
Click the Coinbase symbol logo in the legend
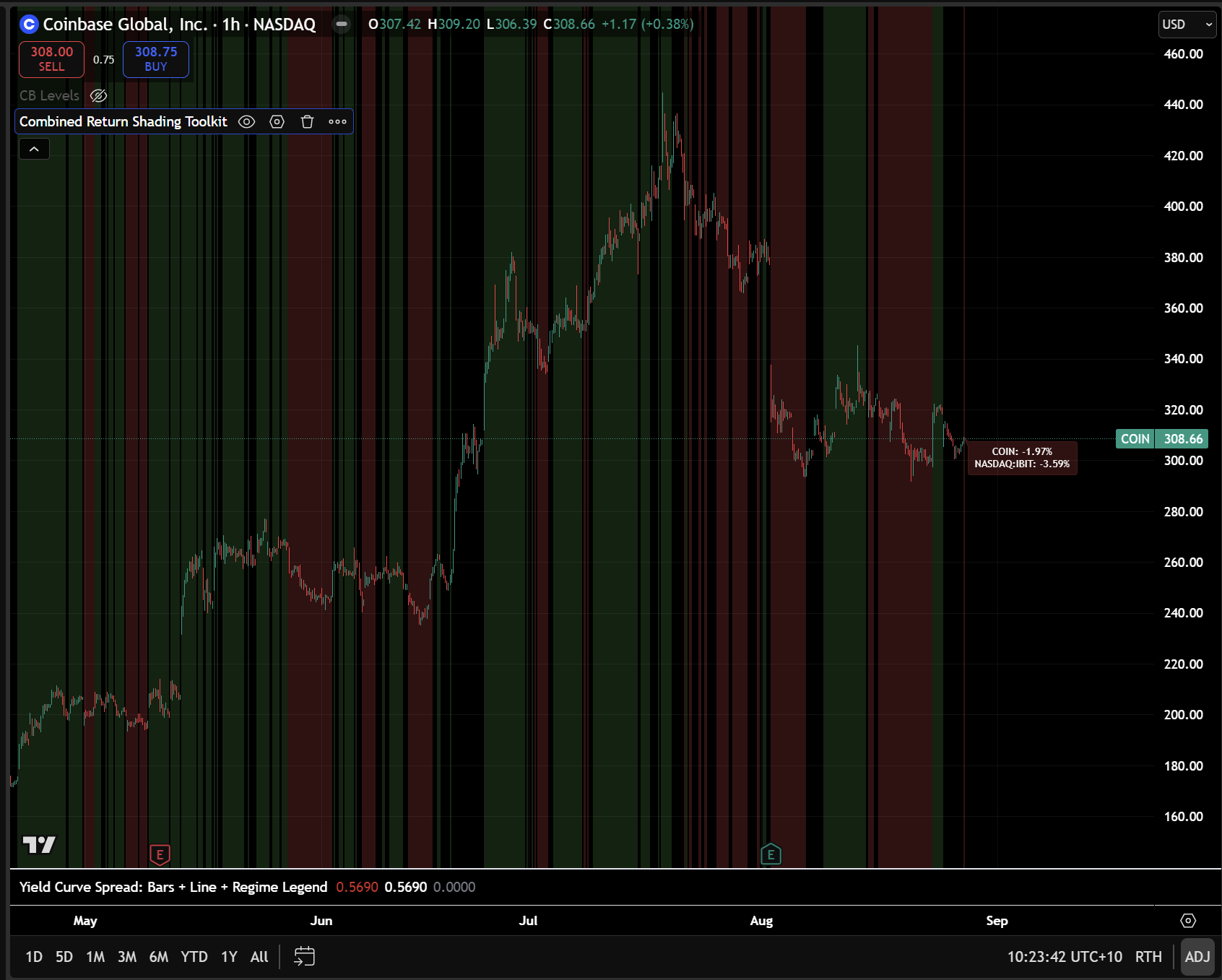click(28, 24)
